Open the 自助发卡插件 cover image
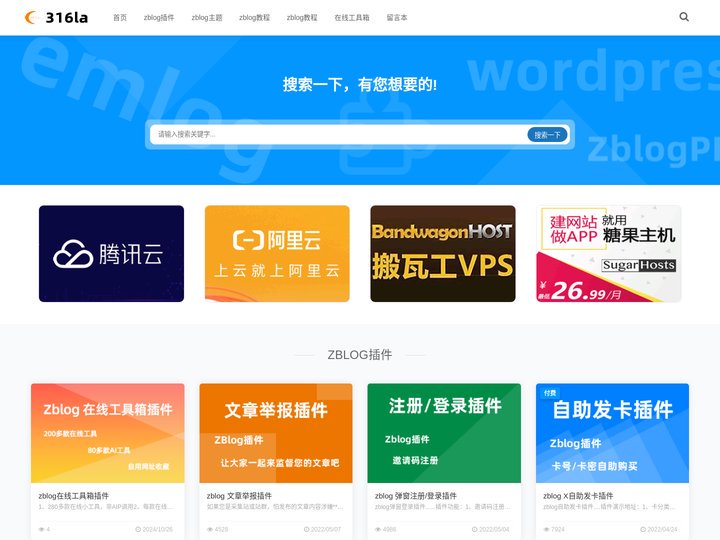This screenshot has width=720, height=540. coord(612,433)
